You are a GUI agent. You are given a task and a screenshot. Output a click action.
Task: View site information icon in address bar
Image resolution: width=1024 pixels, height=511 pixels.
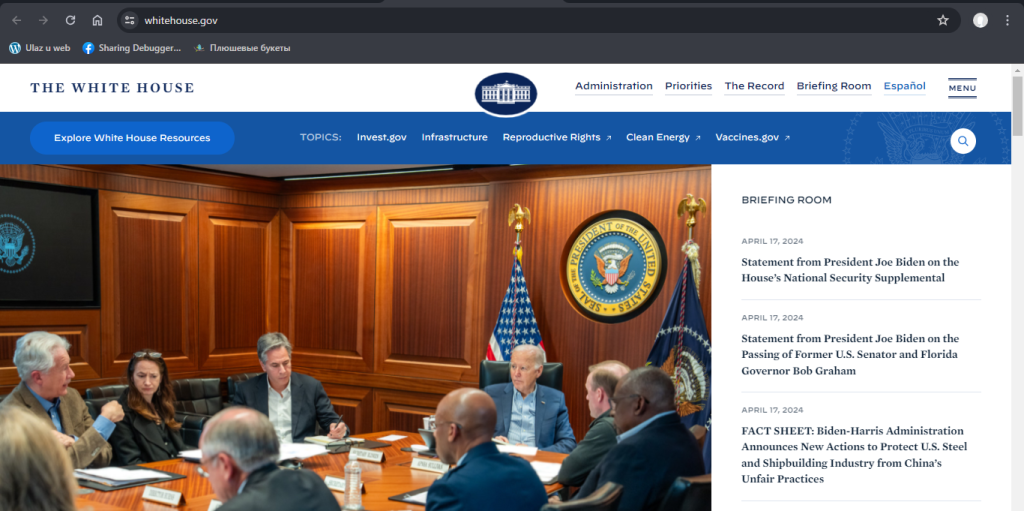tap(130, 20)
